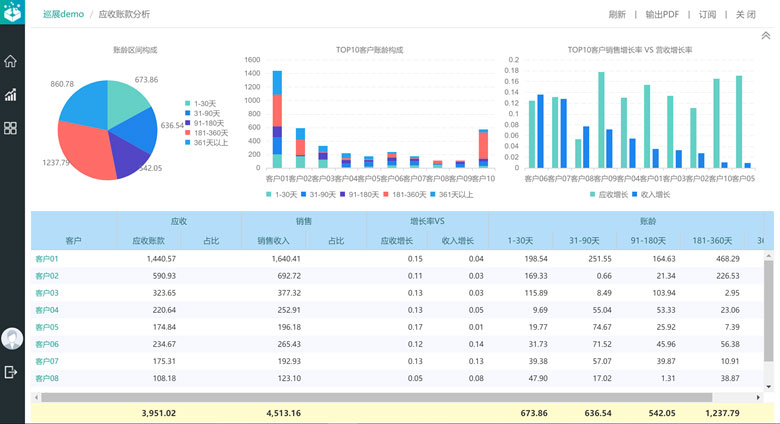Open the 客户01 link in the table

point(47,259)
